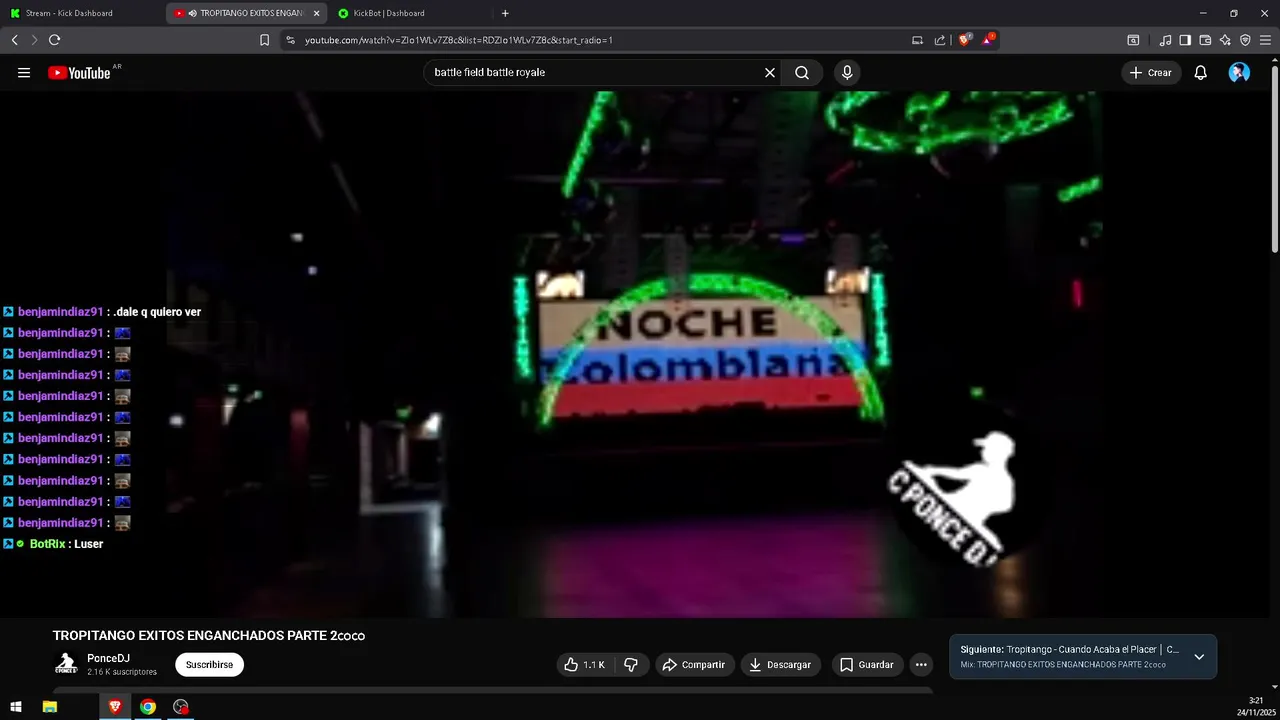This screenshot has width=1280, height=720.
Task: Open PonceDJ channel name link
Action: tap(108, 658)
